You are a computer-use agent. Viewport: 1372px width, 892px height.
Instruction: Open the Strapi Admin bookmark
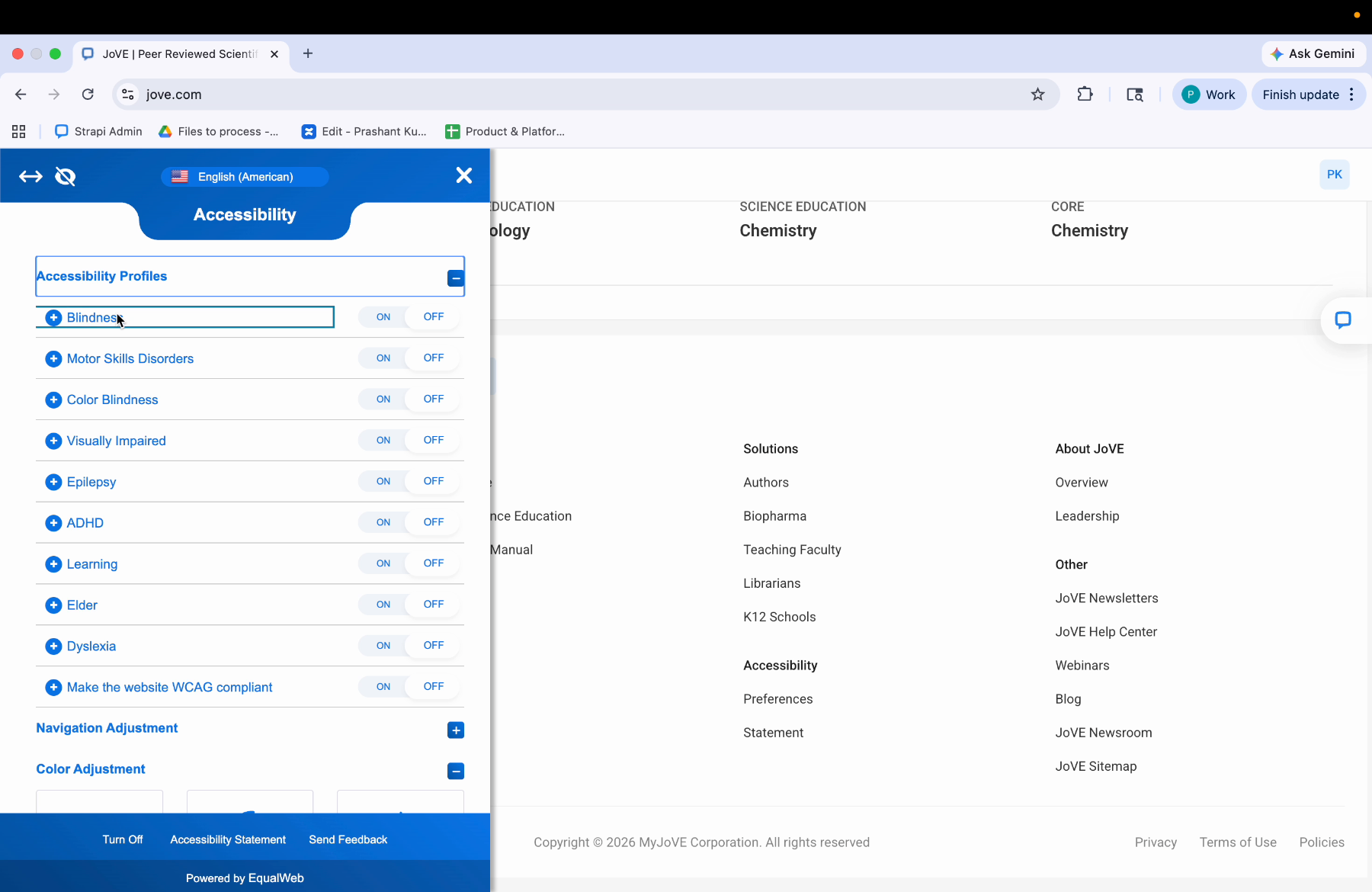point(98,131)
